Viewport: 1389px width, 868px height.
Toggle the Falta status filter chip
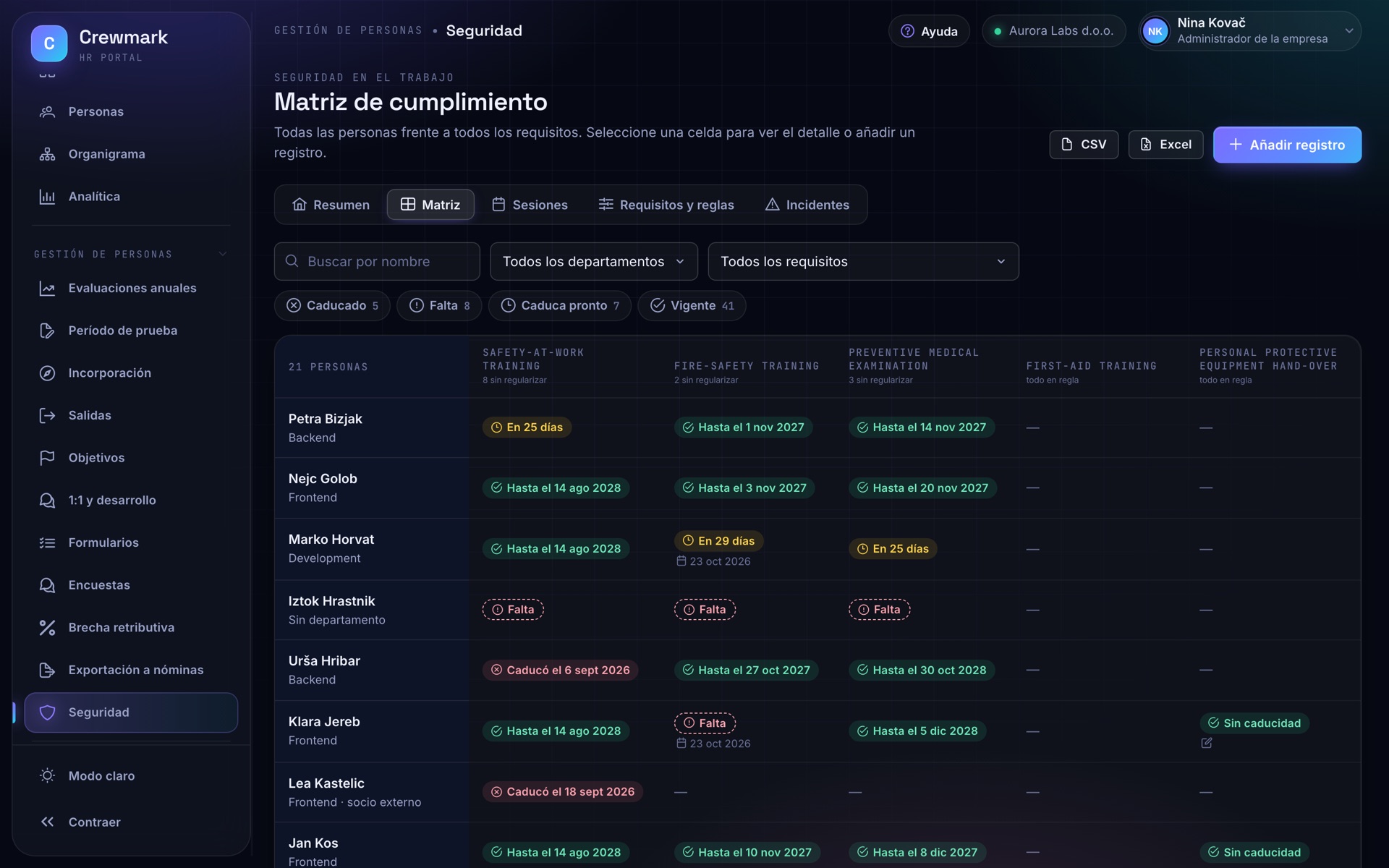pos(439,305)
